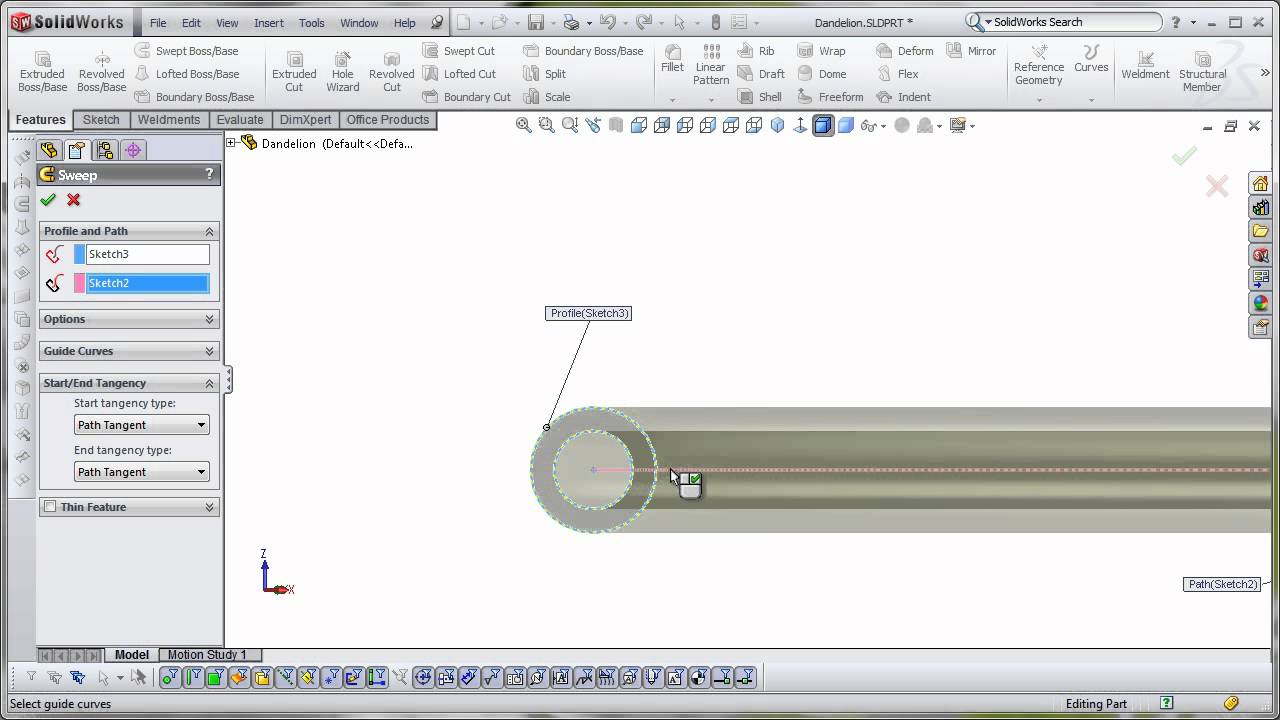Viewport: 1280px width, 720px height.
Task: Open Reference Geometry tool
Action: tap(1039, 66)
